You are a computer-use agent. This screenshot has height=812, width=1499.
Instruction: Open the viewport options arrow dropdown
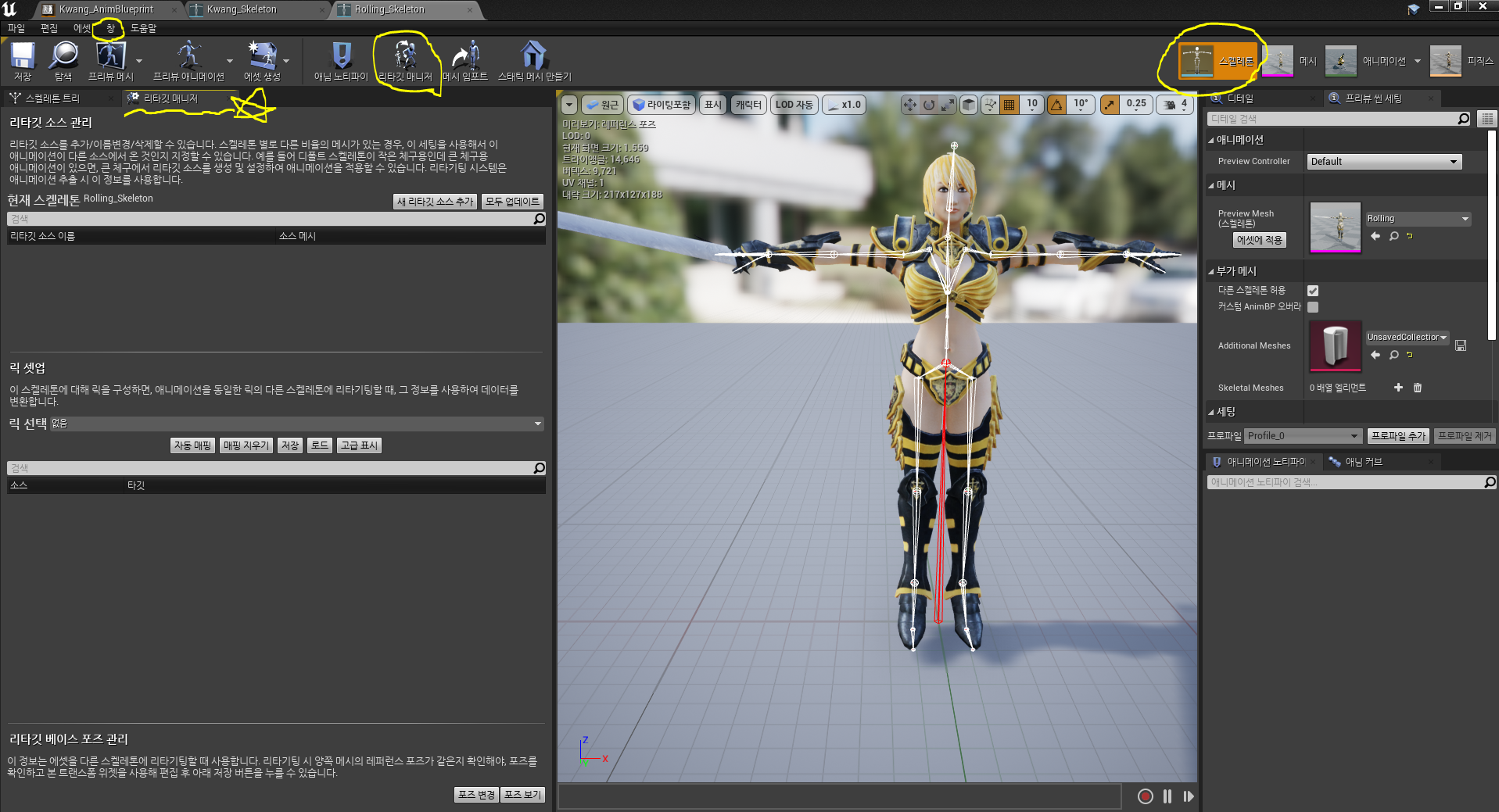569,105
